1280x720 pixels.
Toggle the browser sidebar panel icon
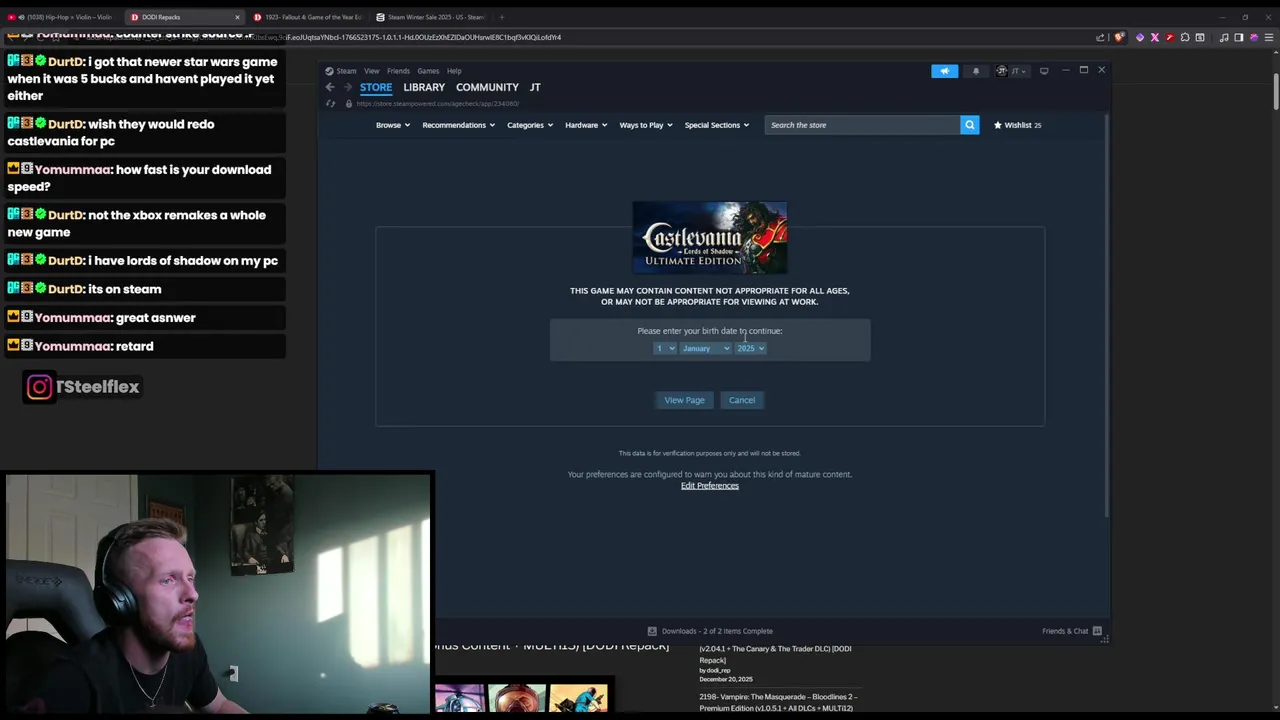click(x=1239, y=38)
